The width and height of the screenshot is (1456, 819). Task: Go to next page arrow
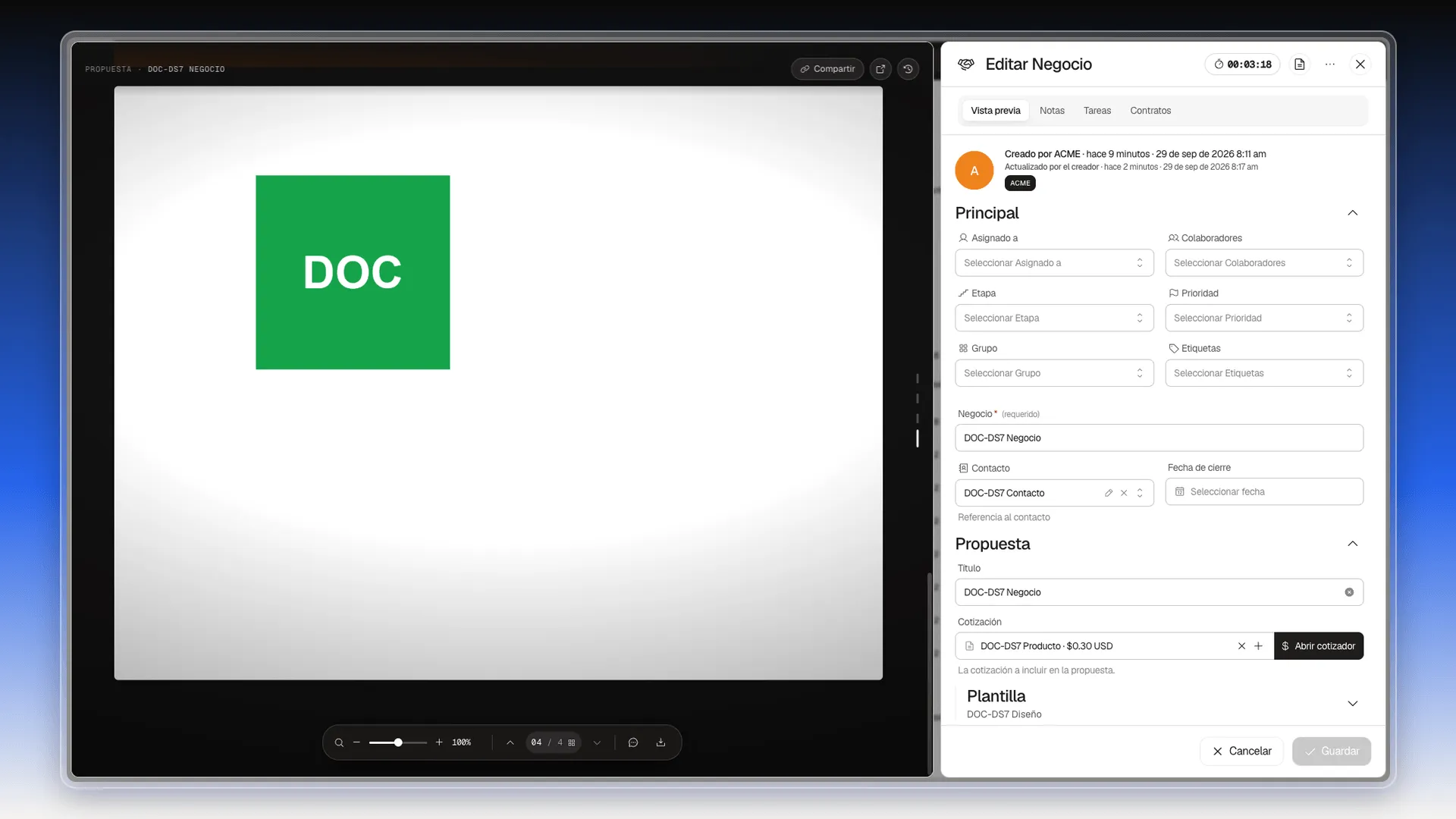(597, 742)
